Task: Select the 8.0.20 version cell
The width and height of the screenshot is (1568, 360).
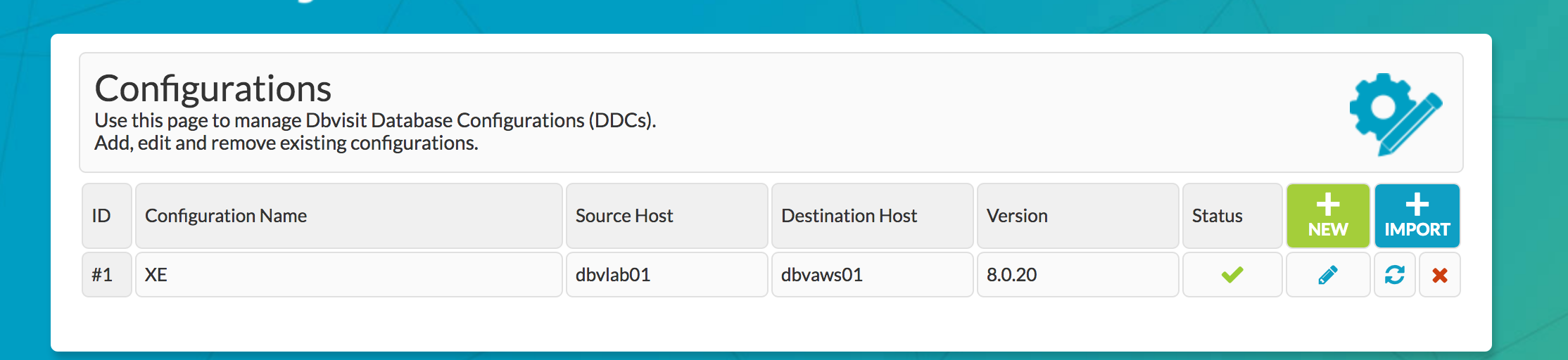Action: [1078, 275]
